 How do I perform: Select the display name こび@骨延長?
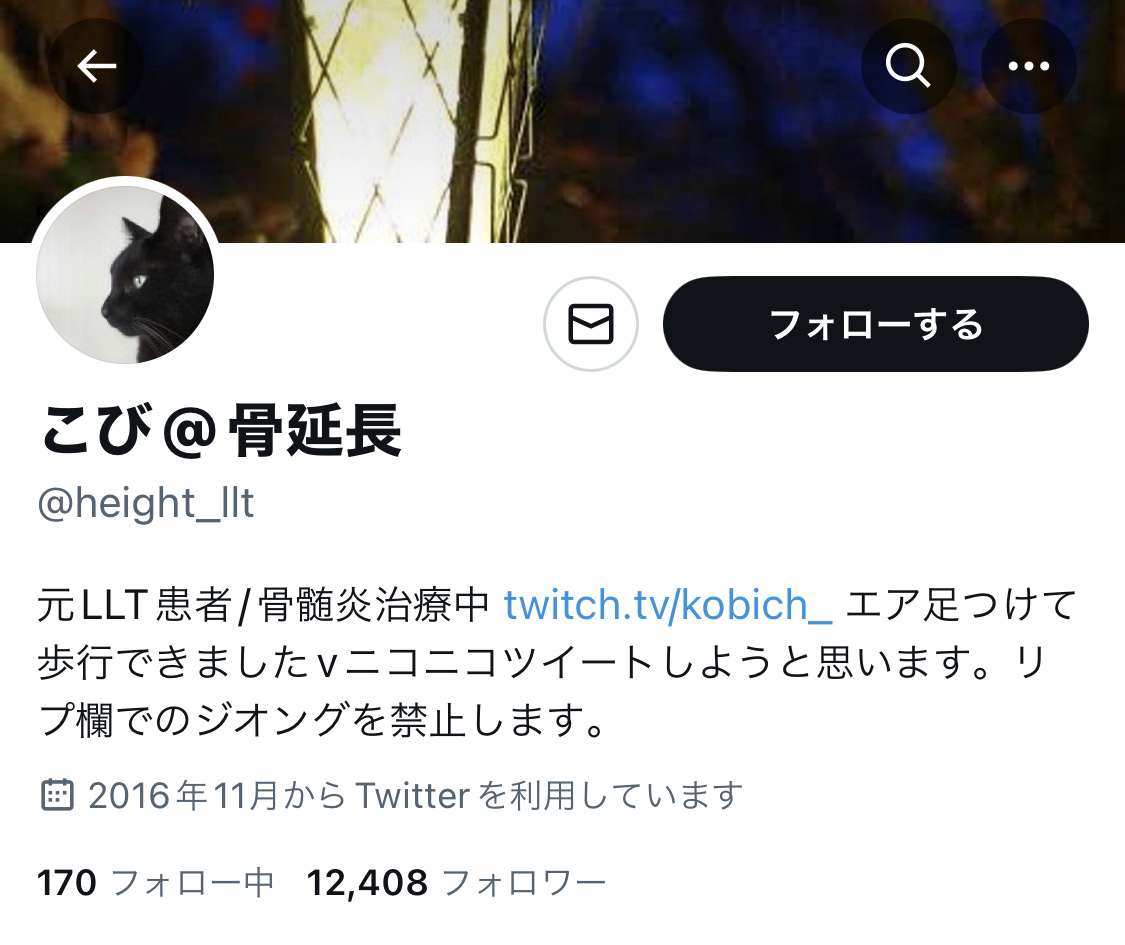tap(220, 430)
